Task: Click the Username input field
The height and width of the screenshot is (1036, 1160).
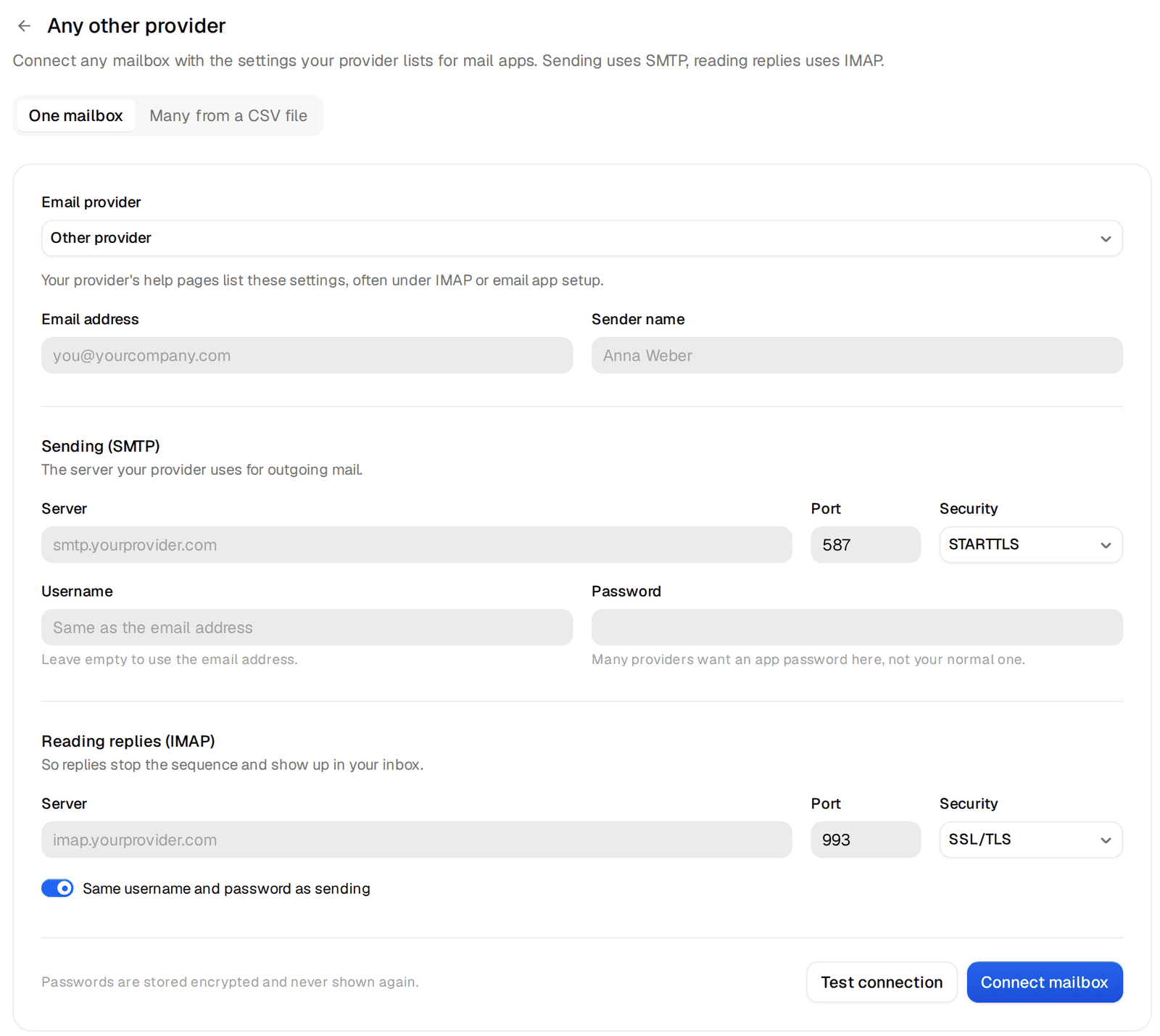Action: [307, 627]
